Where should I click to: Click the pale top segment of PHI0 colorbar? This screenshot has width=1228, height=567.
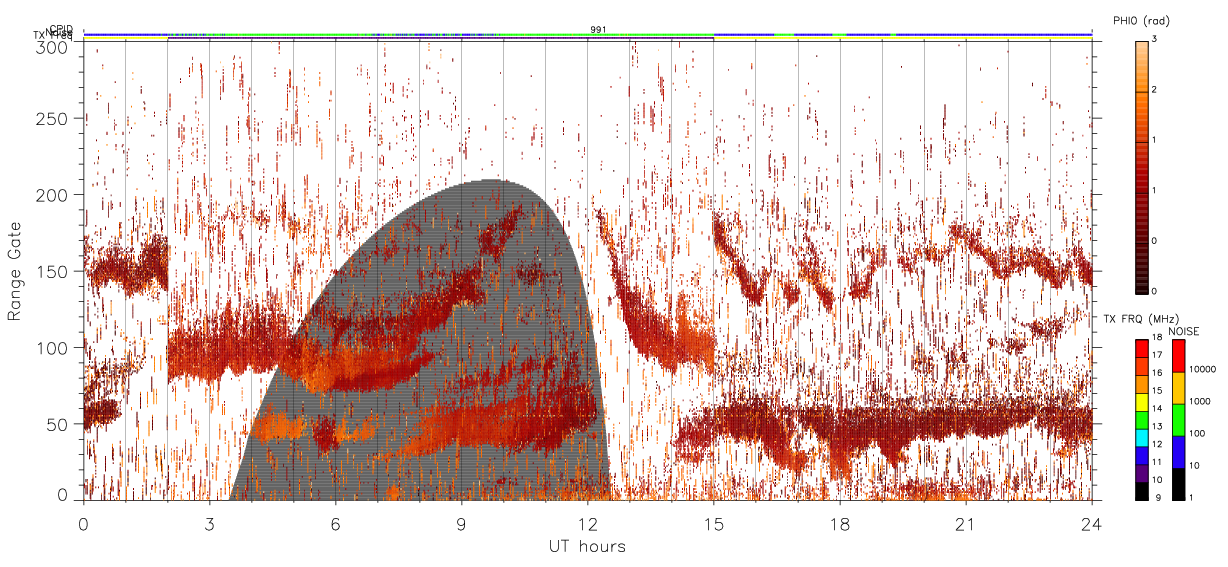click(x=1141, y=65)
